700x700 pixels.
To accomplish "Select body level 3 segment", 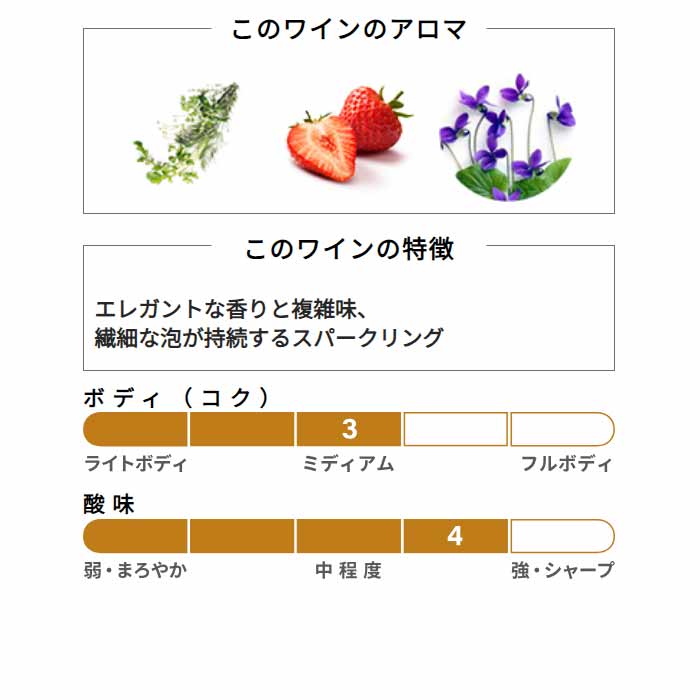I will click(349, 429).
